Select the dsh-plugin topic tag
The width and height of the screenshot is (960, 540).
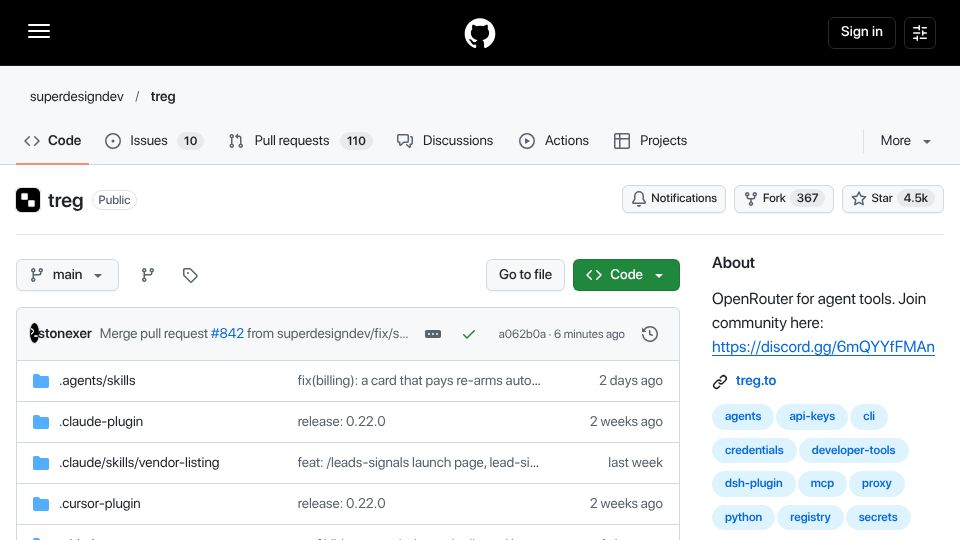coord(754,483)
